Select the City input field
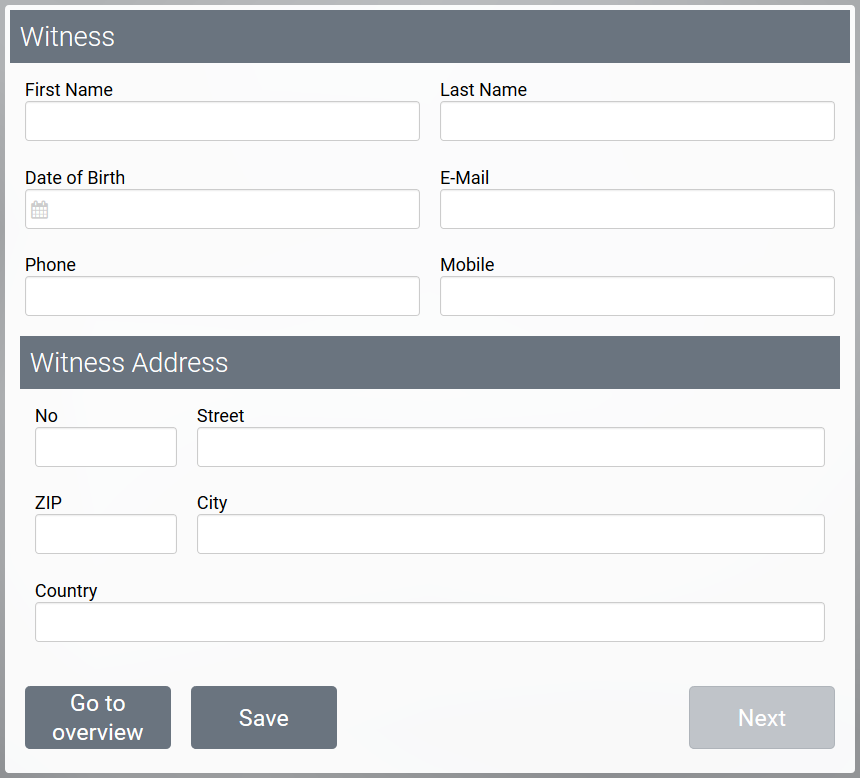Screen dimensions: 860x778 coord(510,534)
